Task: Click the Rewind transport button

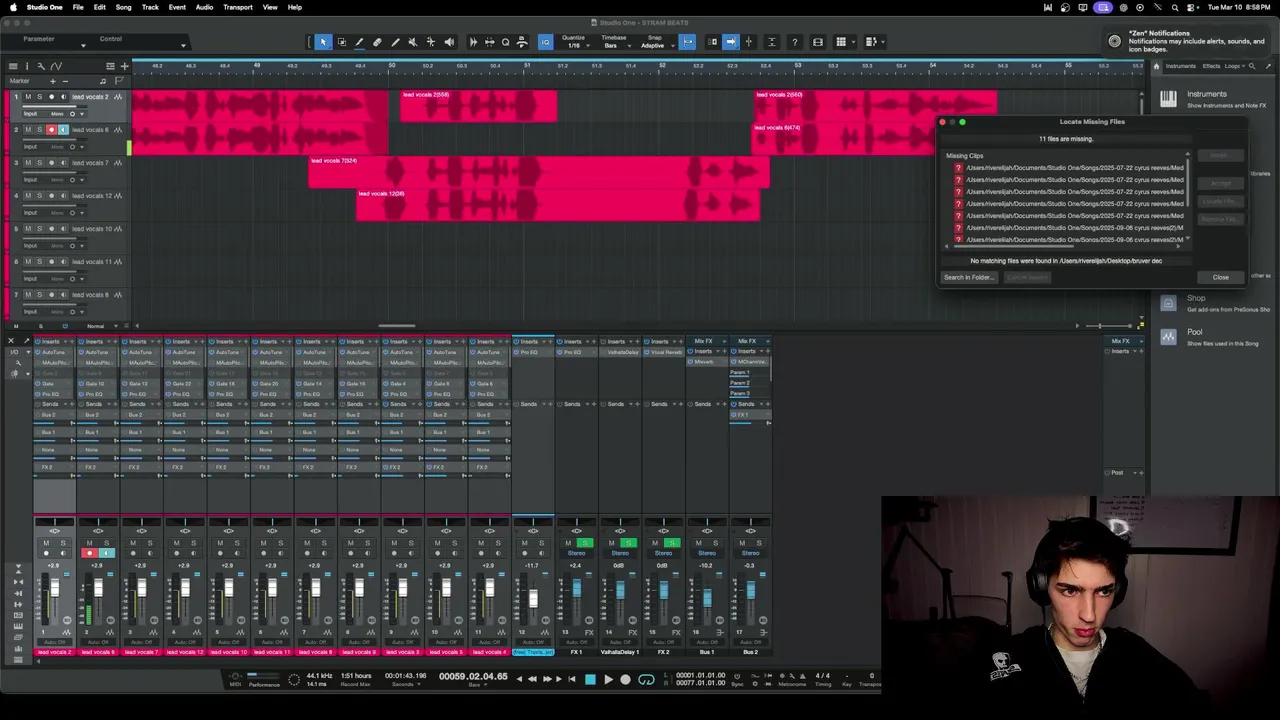Action: pyautogui.click(x=531, y=679)
